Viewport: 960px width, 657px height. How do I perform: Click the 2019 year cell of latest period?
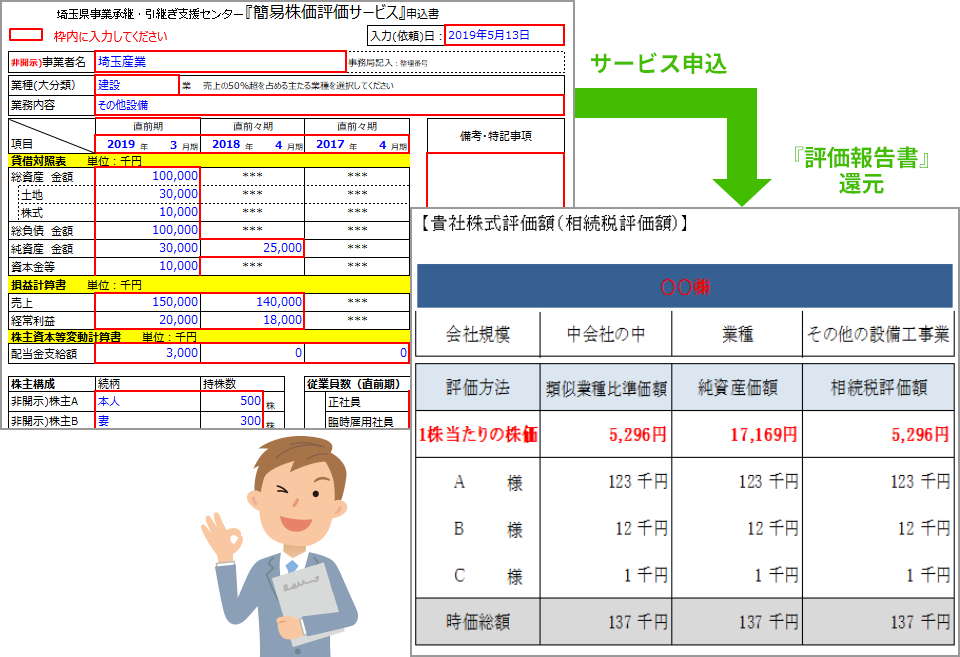click(120, 144)
